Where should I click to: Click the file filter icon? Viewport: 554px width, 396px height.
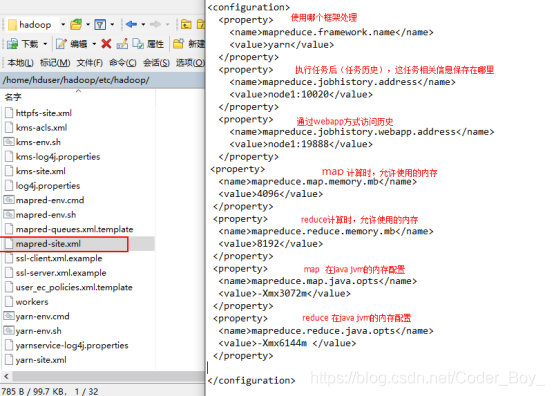click(100, 24)
